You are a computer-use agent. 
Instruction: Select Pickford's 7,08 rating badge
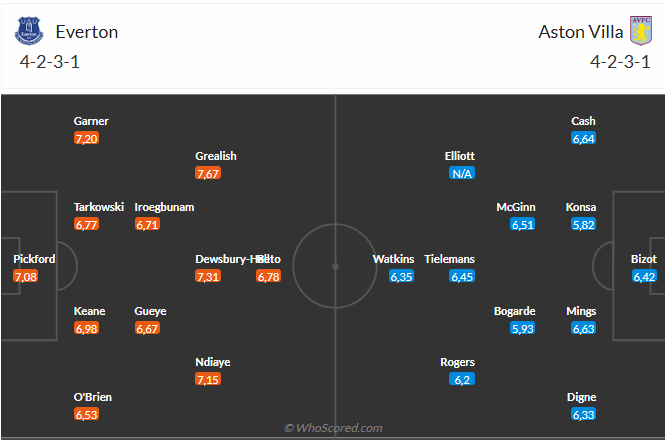[x=26, y=276]
